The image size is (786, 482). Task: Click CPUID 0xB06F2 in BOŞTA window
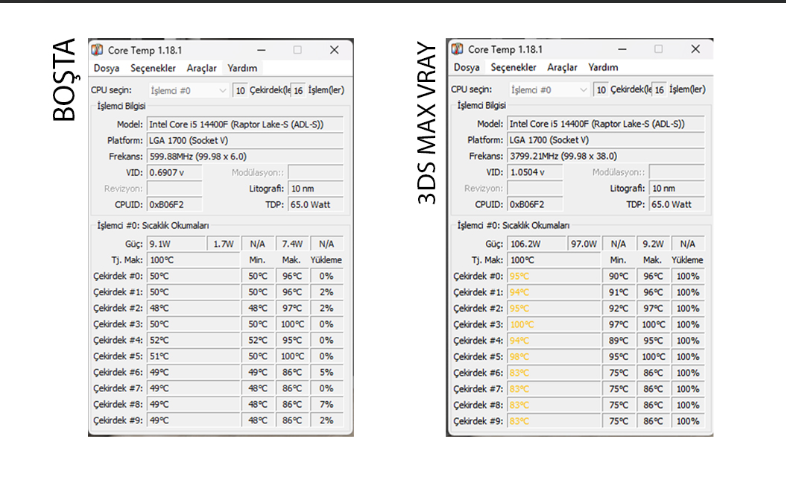click(174, 204)
